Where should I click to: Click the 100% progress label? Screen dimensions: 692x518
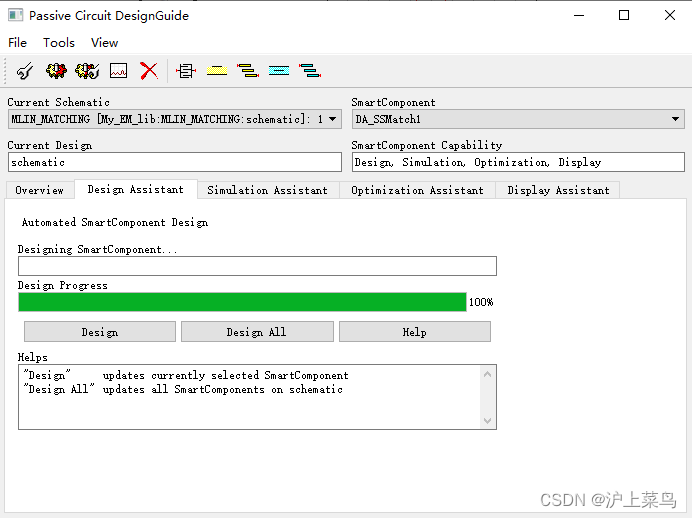tap(481, 302)
